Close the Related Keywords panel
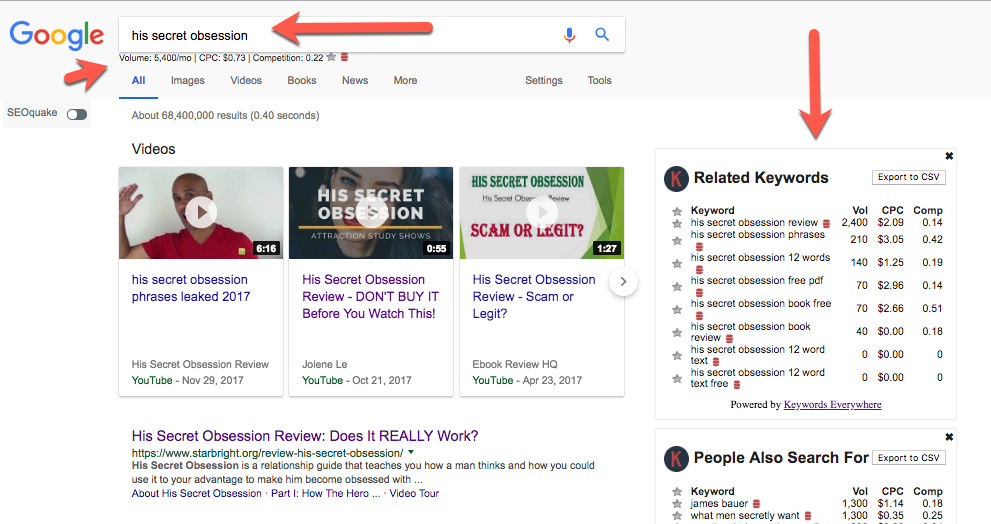This screenshot has width=991, height=524. (949, 155)
